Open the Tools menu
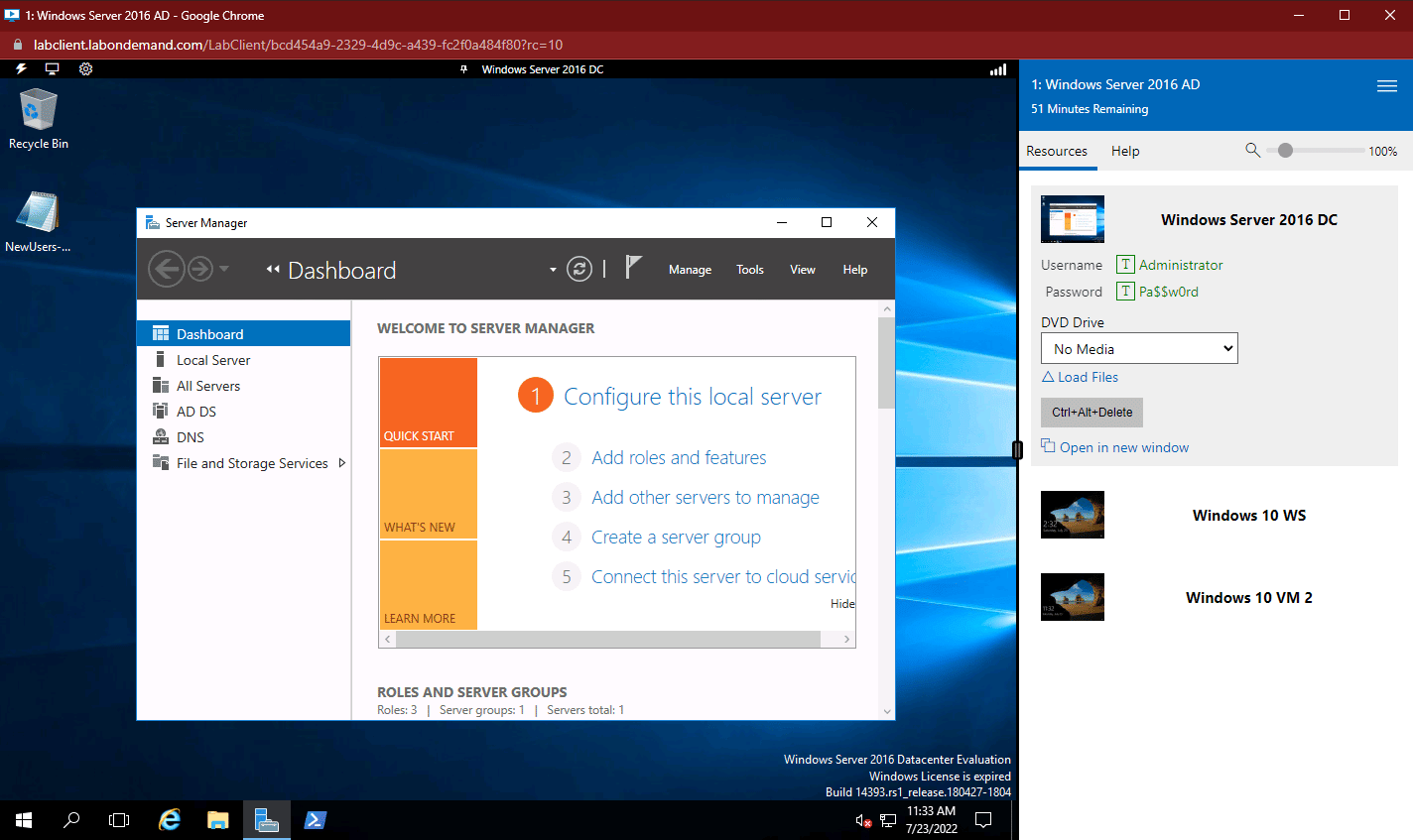1413x840 pixels. coord(749,270)
